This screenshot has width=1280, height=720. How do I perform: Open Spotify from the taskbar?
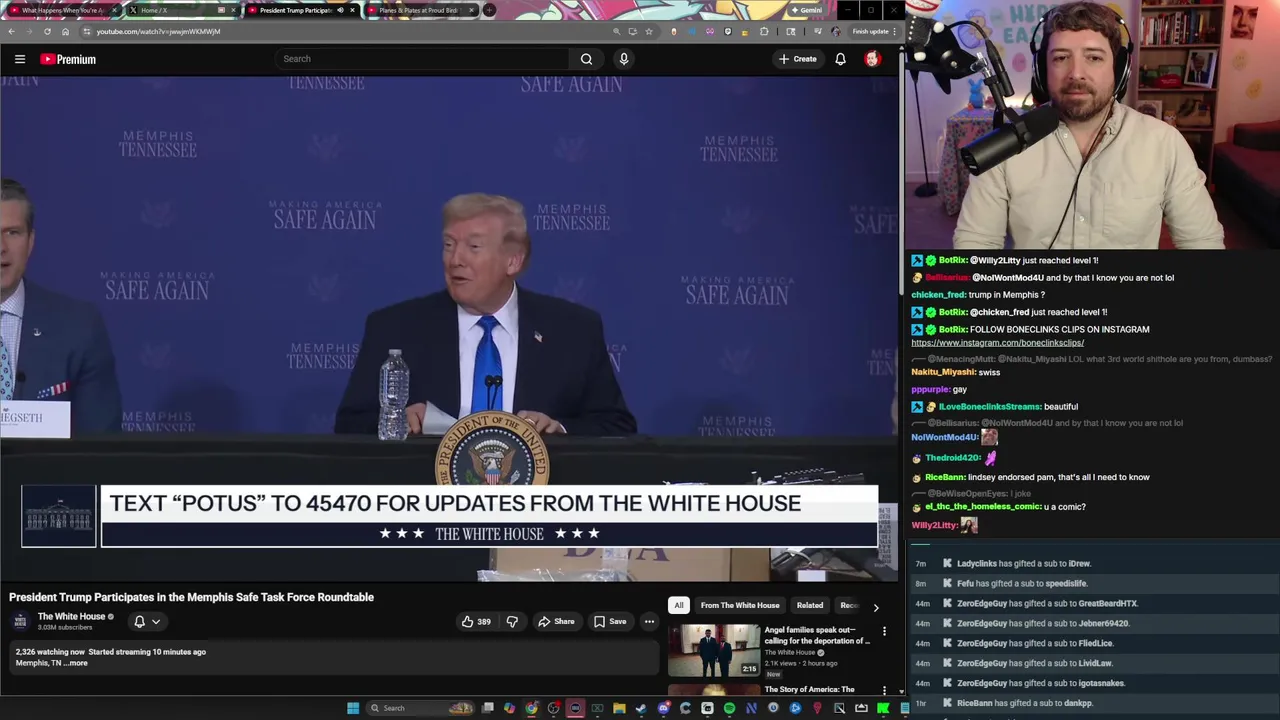click(x=729, y=708)
